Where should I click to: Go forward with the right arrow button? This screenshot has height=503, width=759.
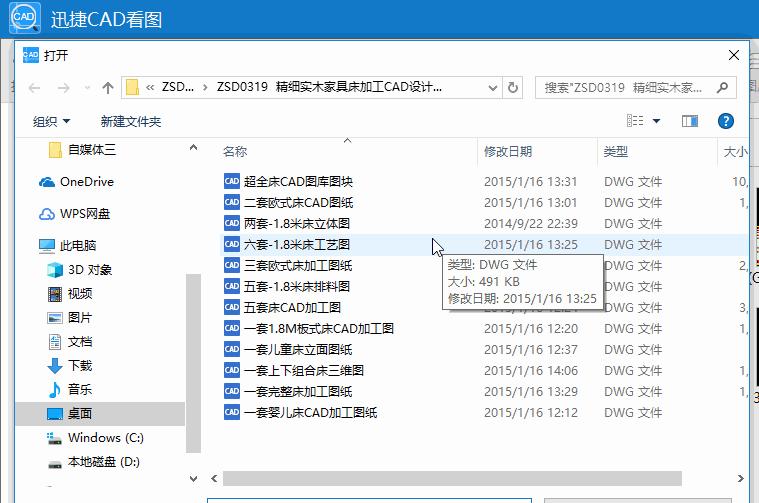click(63, 88)
